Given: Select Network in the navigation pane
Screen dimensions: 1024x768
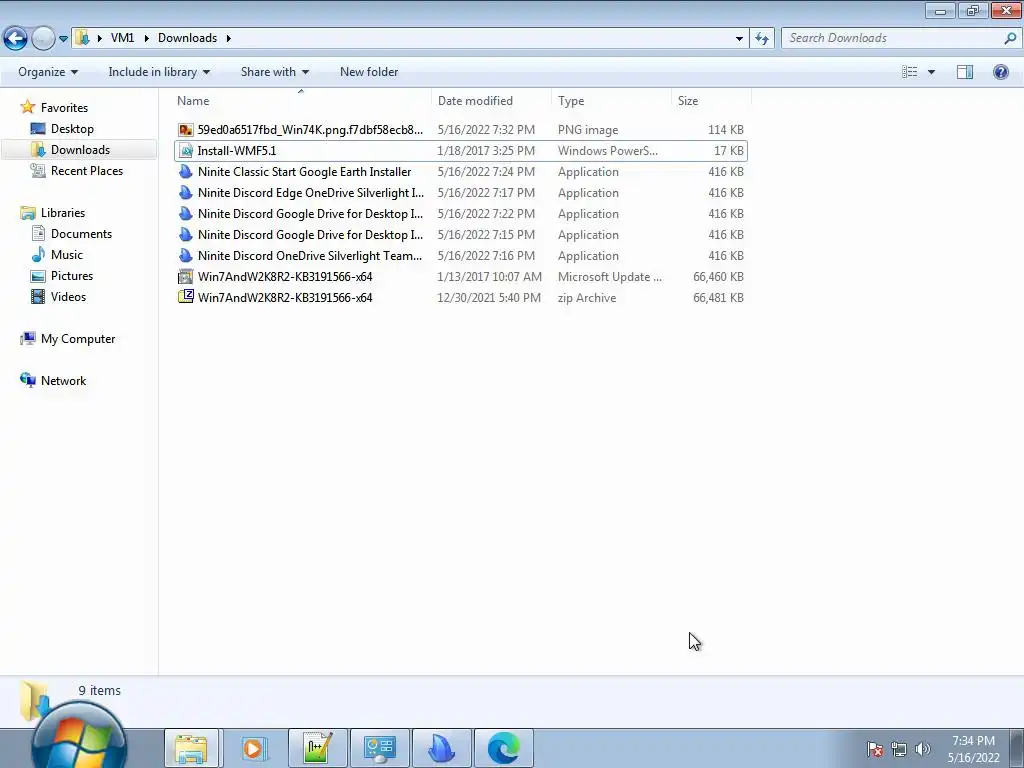Looking at the screenshot, I should coord(63,381).
